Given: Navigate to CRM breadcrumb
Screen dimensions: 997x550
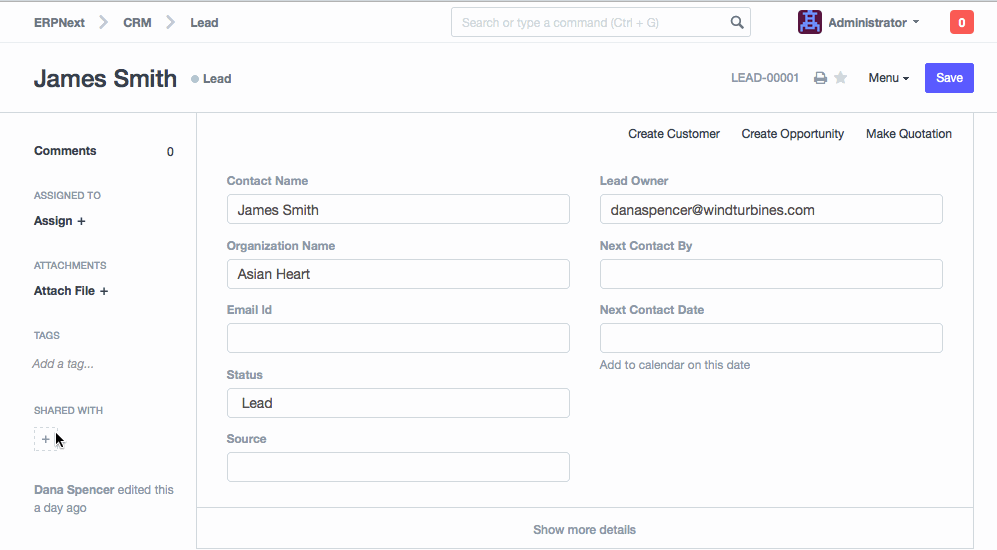Looking at the screenshot, I should click(137, 22).
